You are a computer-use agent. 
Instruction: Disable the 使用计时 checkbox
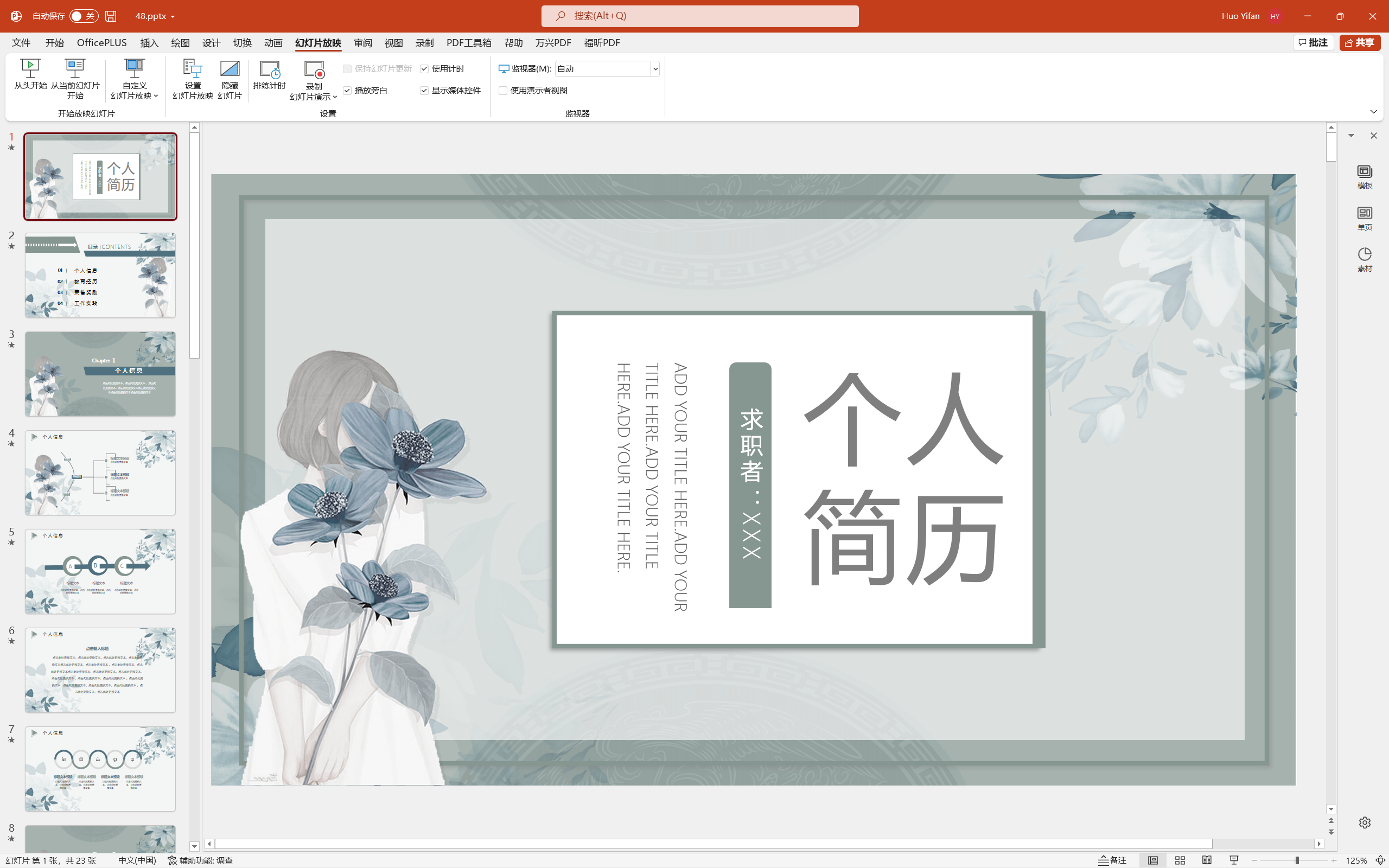(424, 68)
